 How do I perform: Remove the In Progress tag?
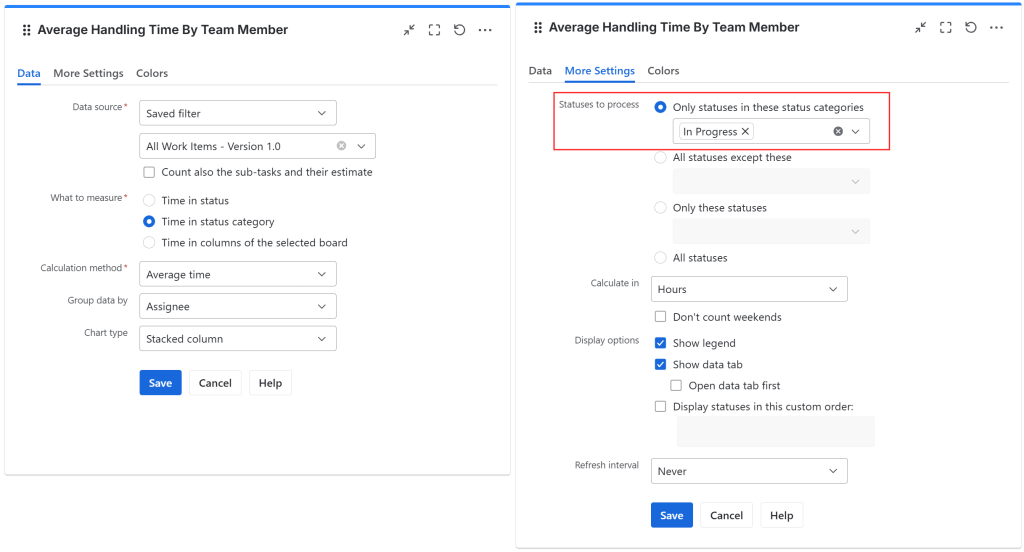(x=745, y=132)
